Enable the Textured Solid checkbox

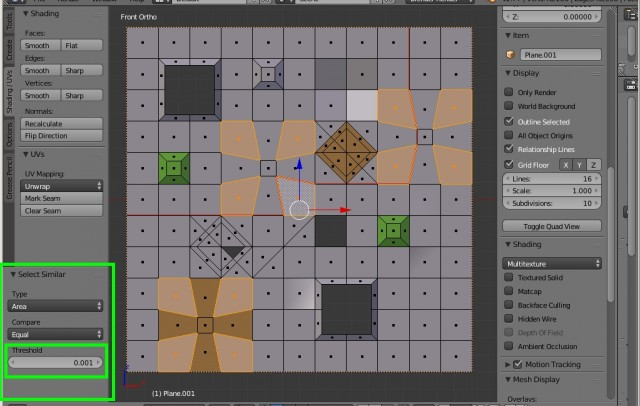(509, 277)
